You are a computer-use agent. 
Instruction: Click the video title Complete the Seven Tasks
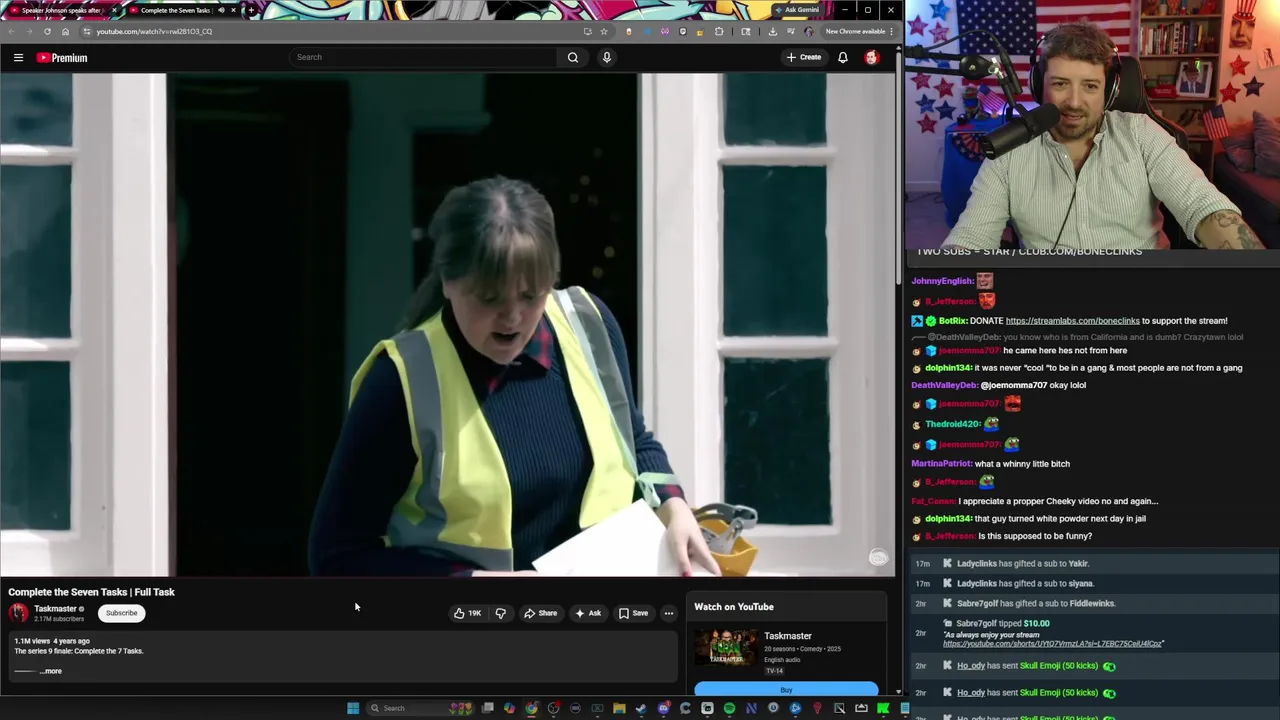coord(91,592)
